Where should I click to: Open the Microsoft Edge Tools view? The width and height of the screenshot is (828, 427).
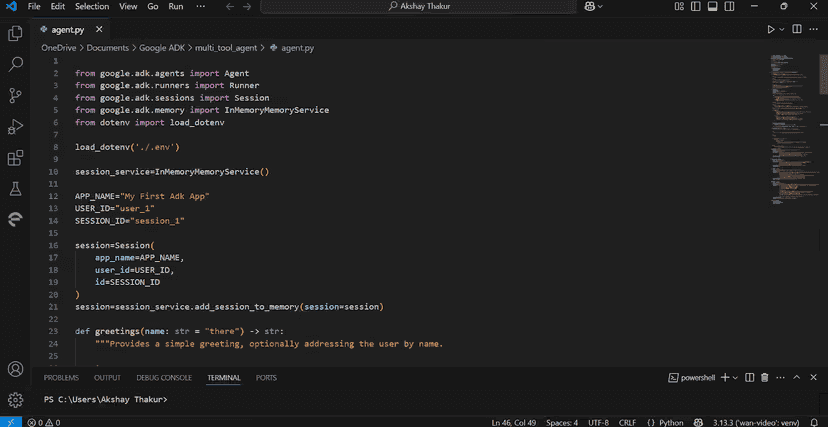tap(15, 220)
